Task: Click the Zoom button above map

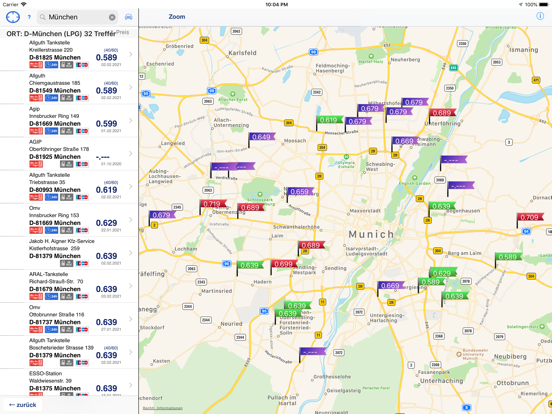Action: [177, 17]
